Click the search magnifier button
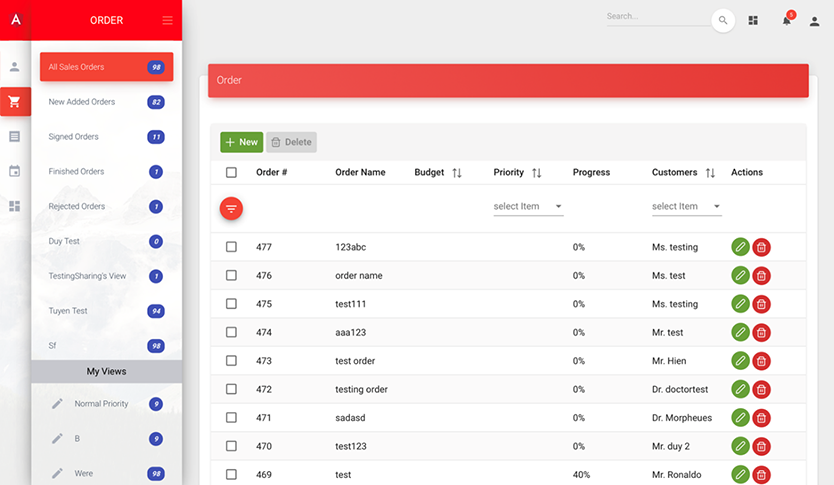Viewport: 834px width, 485px height. coord(722,20)
